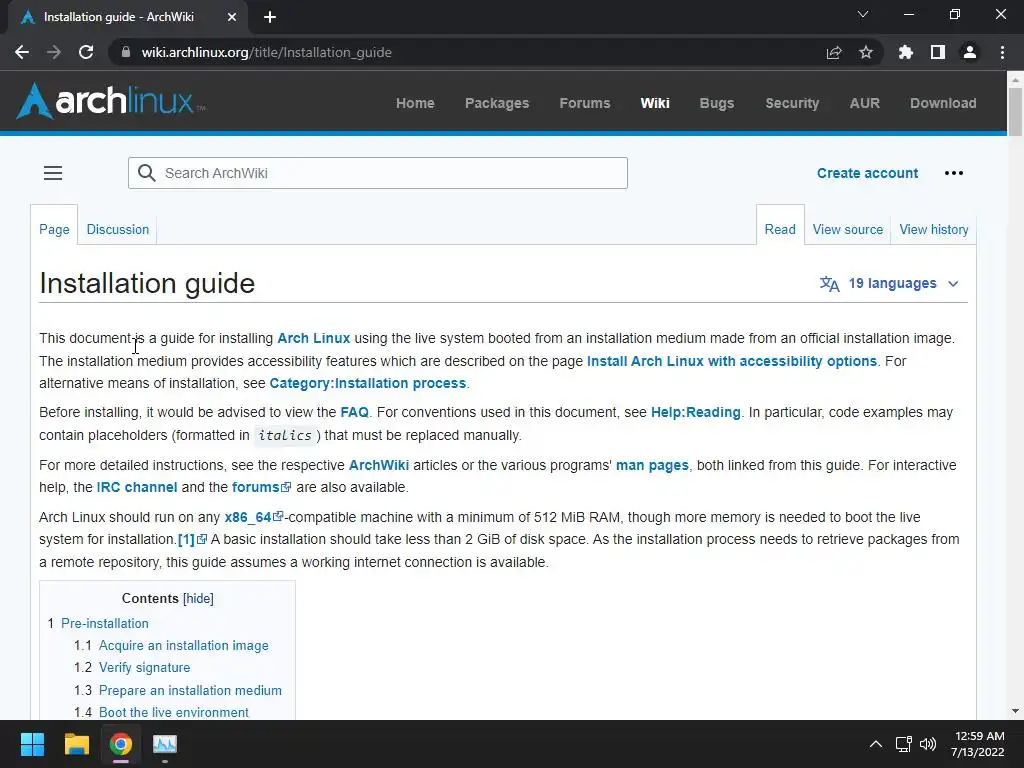Screen dimensions: 1024x768
Task: Click the Search ArchWiki input field
Action: point(377,173)
